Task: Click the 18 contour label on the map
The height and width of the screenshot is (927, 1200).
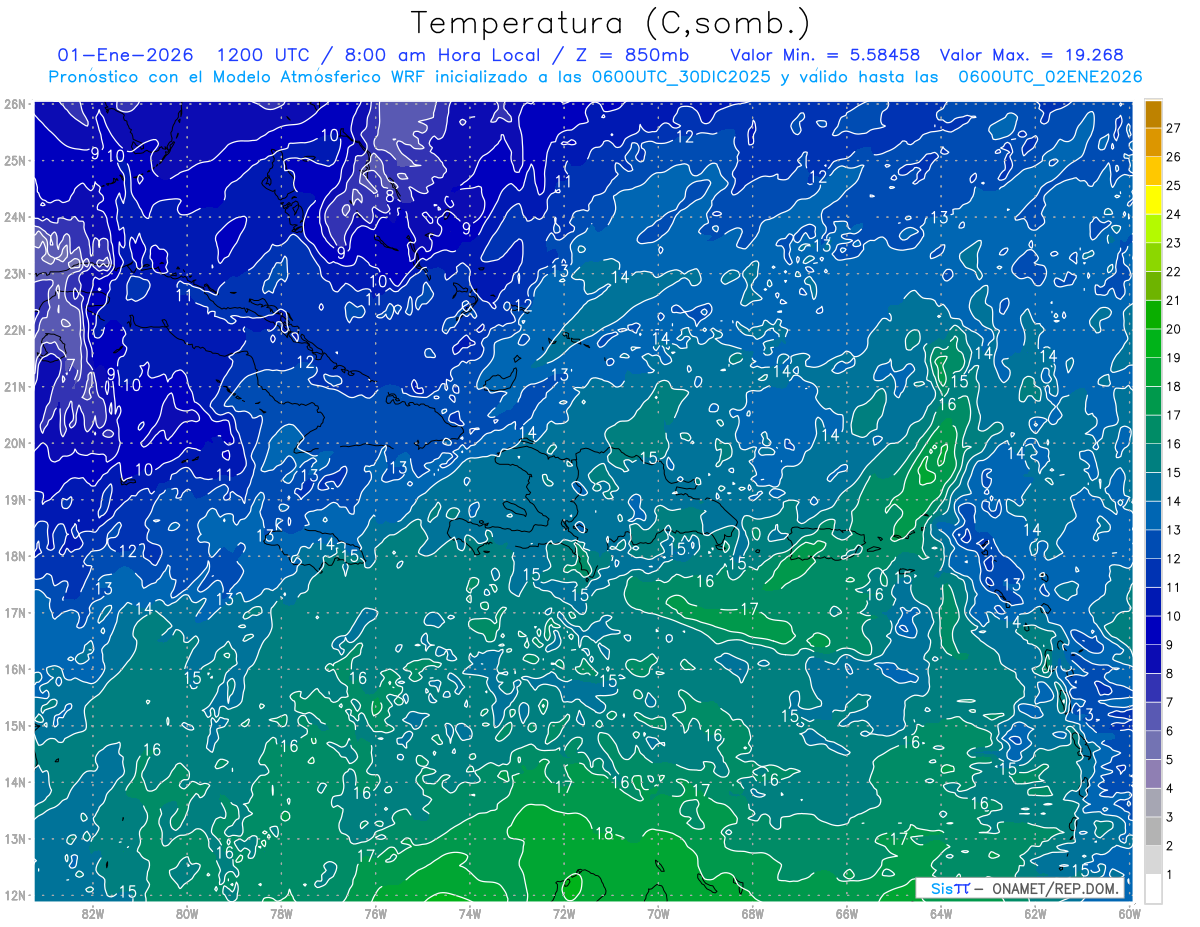Action: point(605,833)
